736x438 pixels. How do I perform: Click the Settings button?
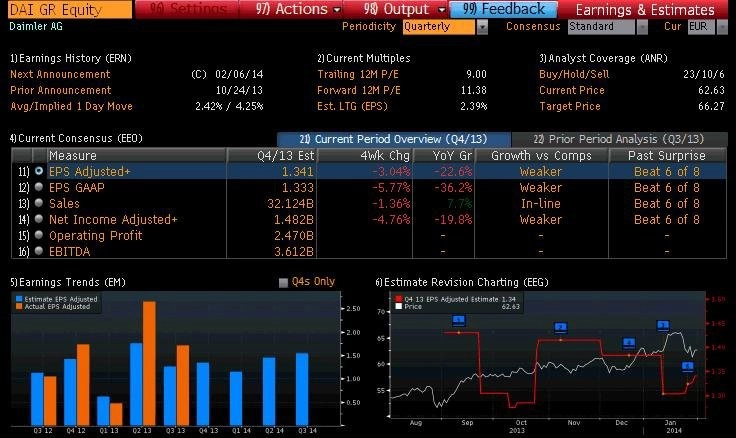[187, 9]
